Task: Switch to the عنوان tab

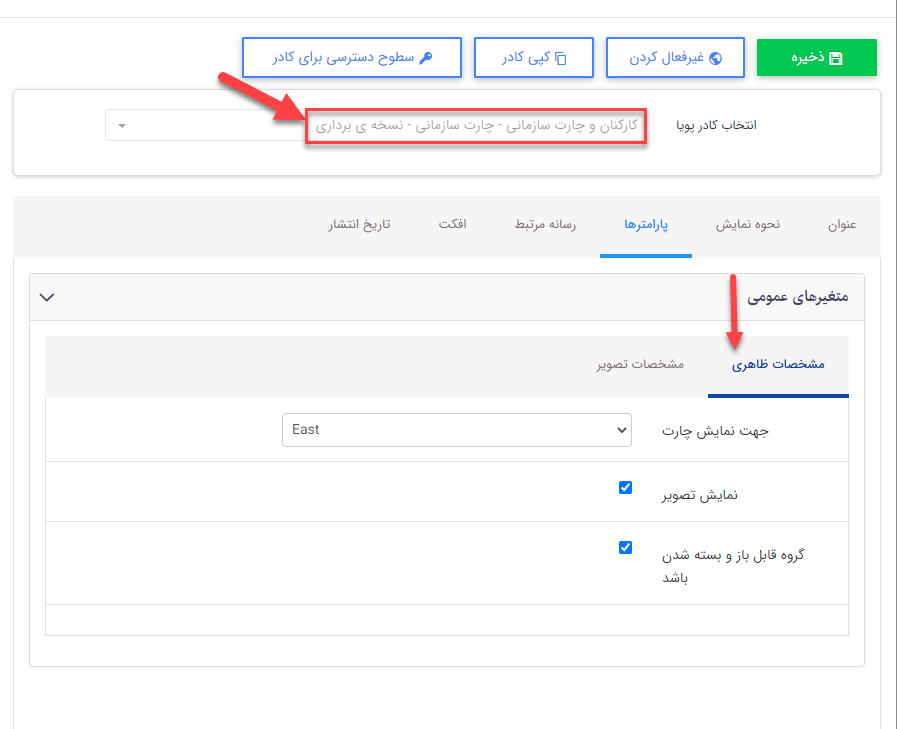Action: (842, 225)
